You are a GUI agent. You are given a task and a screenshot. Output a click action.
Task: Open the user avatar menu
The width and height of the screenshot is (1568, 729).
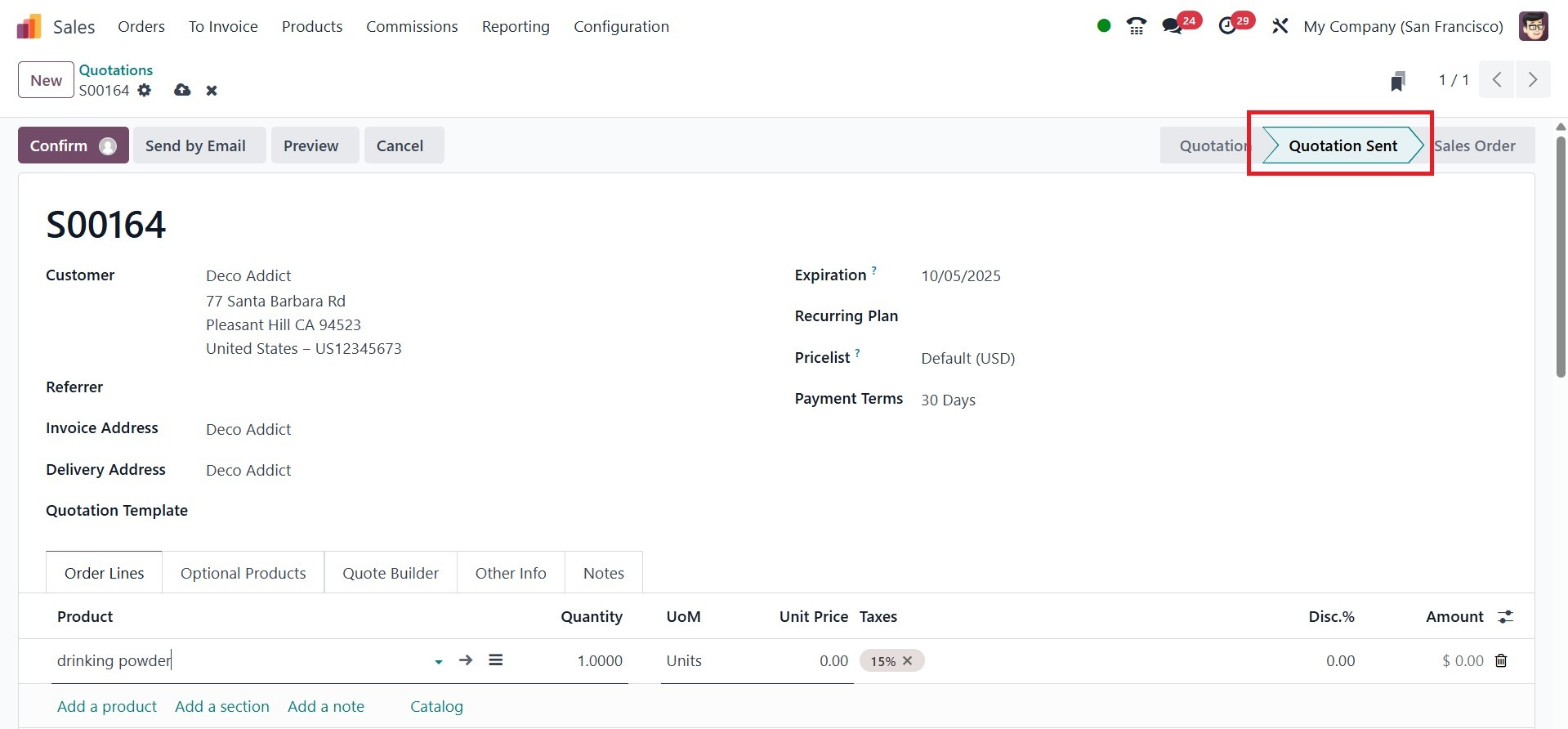click(x=1534, y=26)
